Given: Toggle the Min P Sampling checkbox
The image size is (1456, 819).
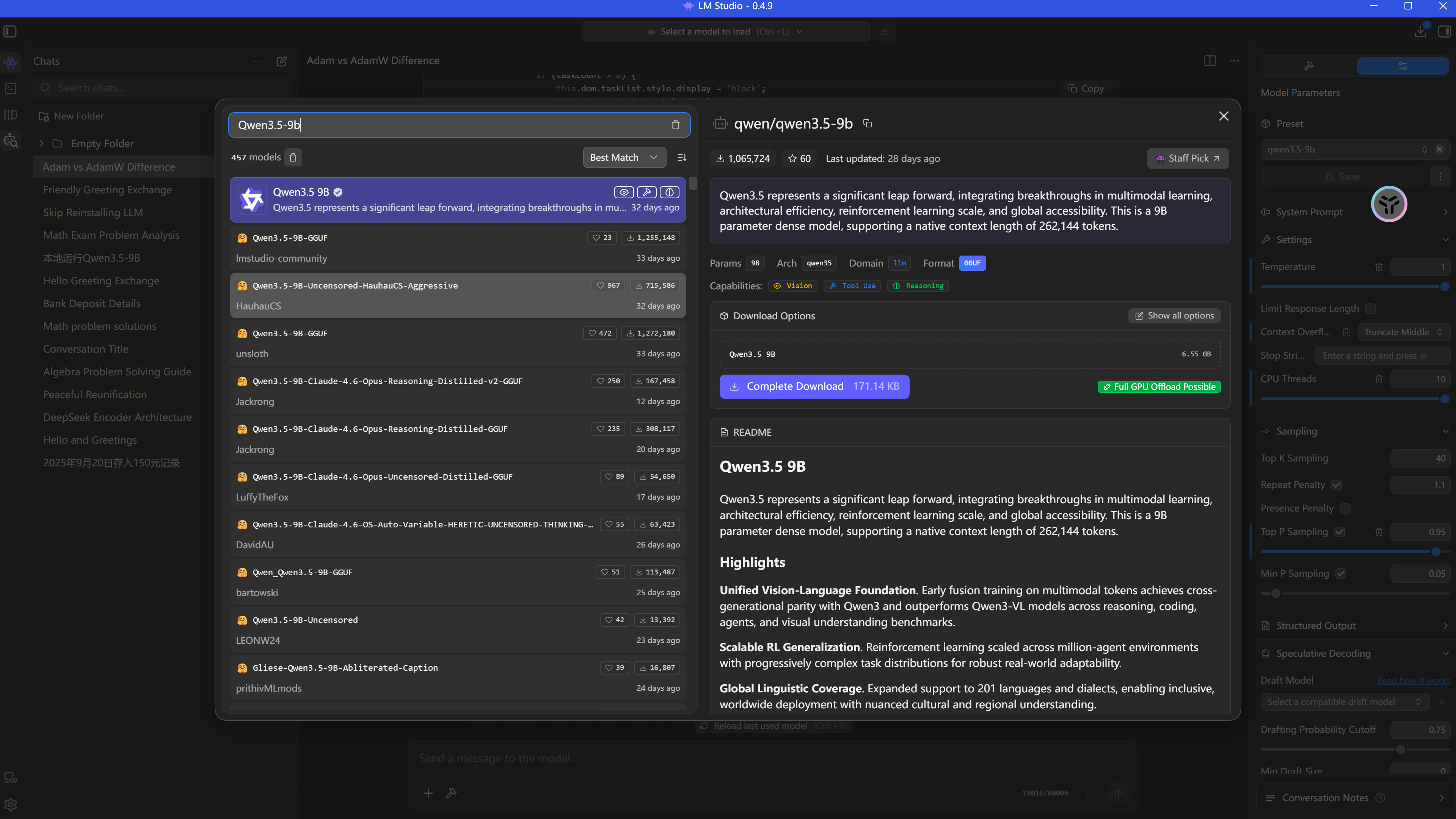Looking at the screenshot, I should tap(1341, 574).
